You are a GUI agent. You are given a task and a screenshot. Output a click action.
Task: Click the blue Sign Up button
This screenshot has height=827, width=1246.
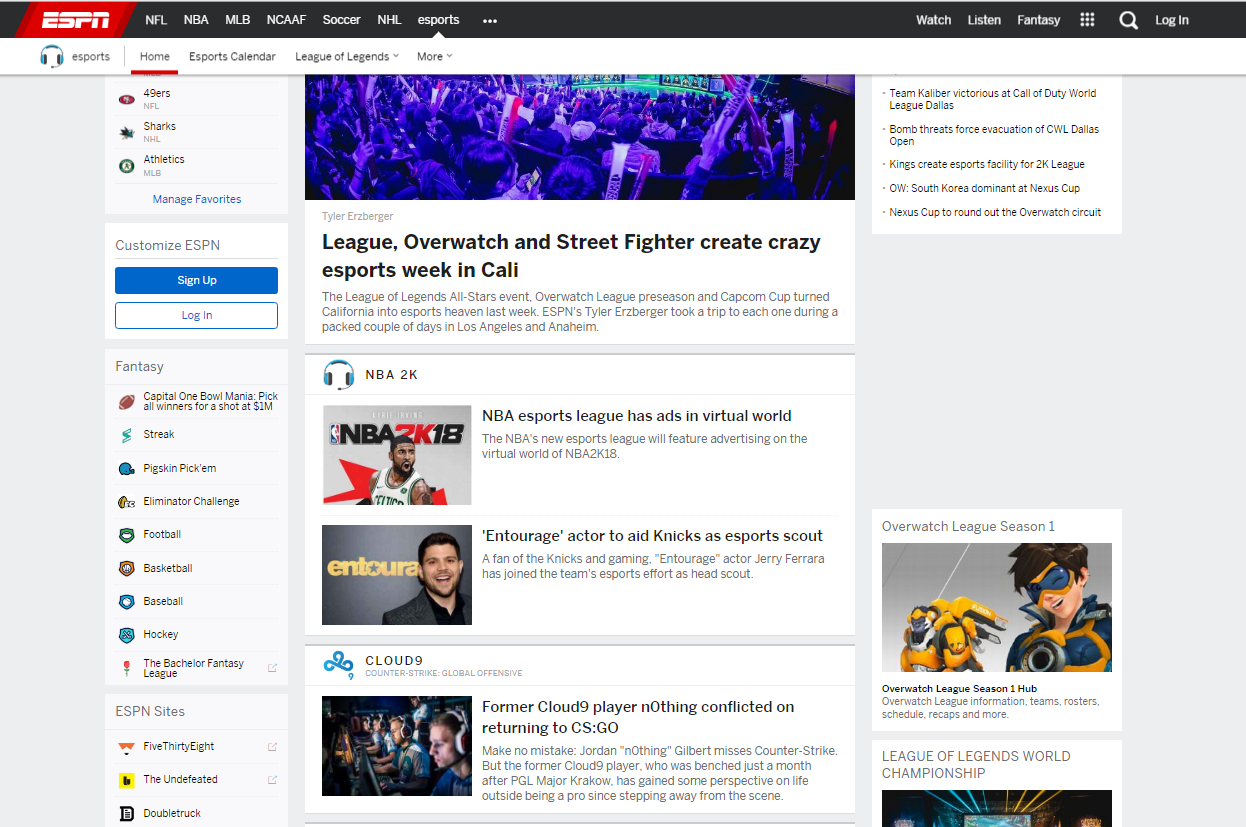[x=196, y=280]
